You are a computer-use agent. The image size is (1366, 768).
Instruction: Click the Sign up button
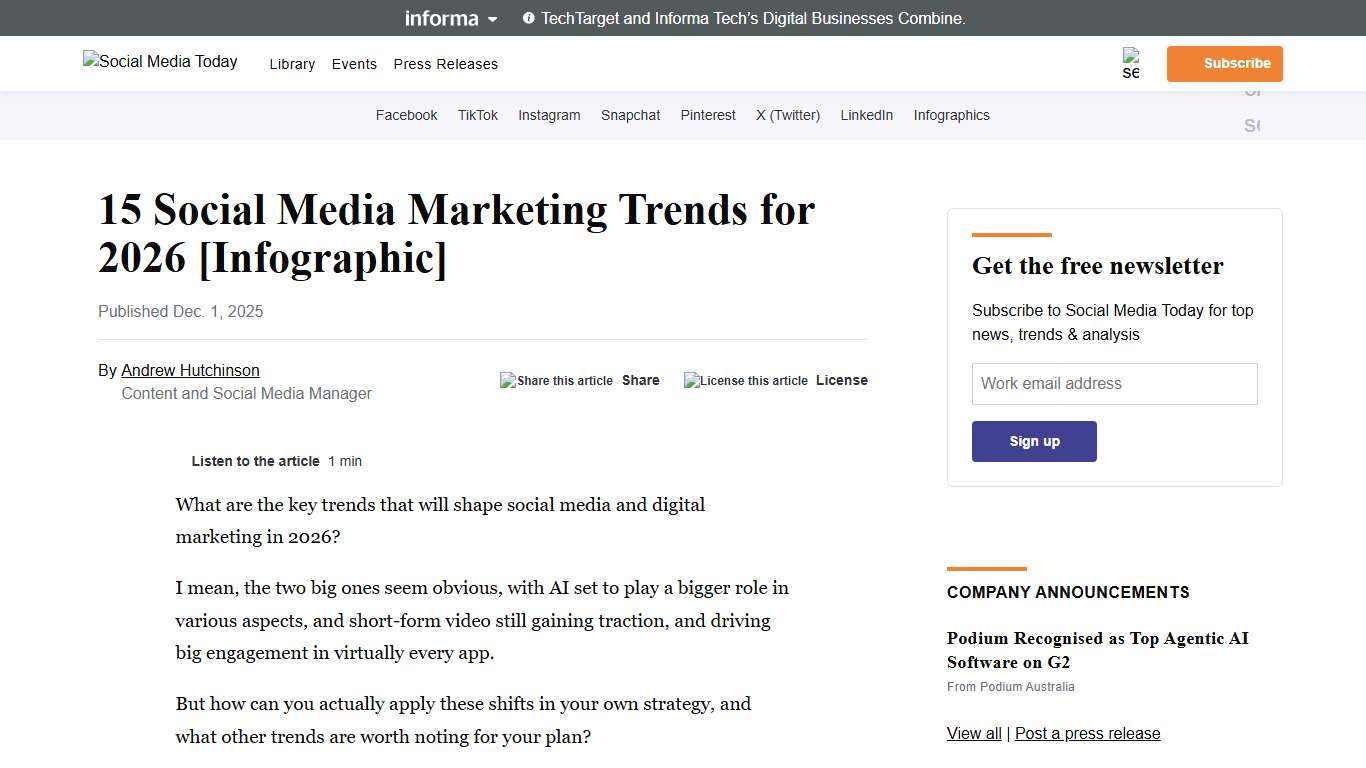1034,441
